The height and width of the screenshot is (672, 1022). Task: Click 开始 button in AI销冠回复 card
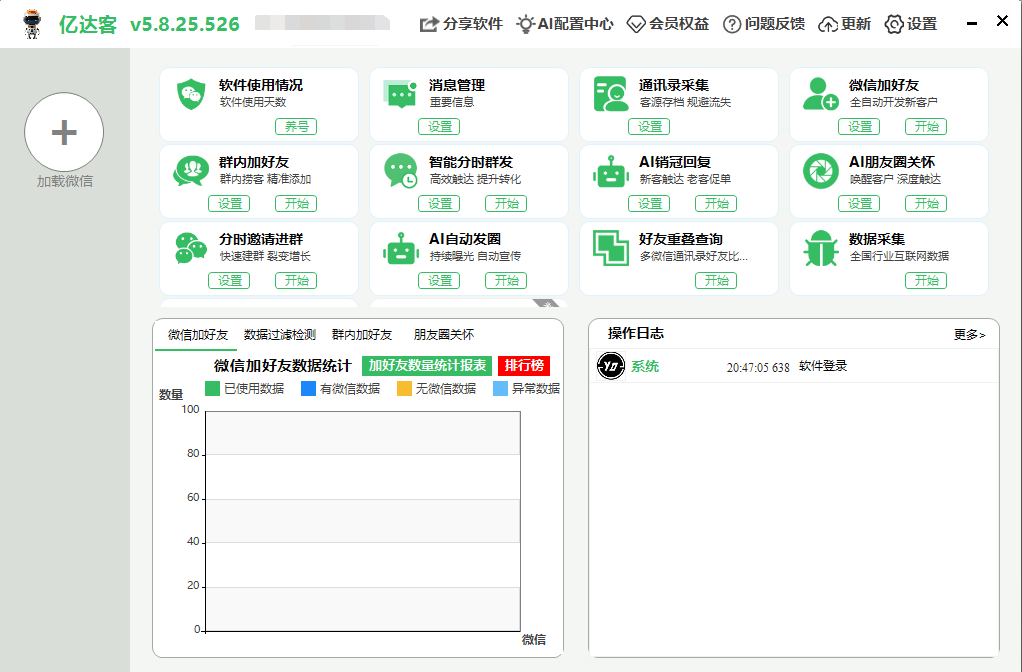(x=716, y=203)
